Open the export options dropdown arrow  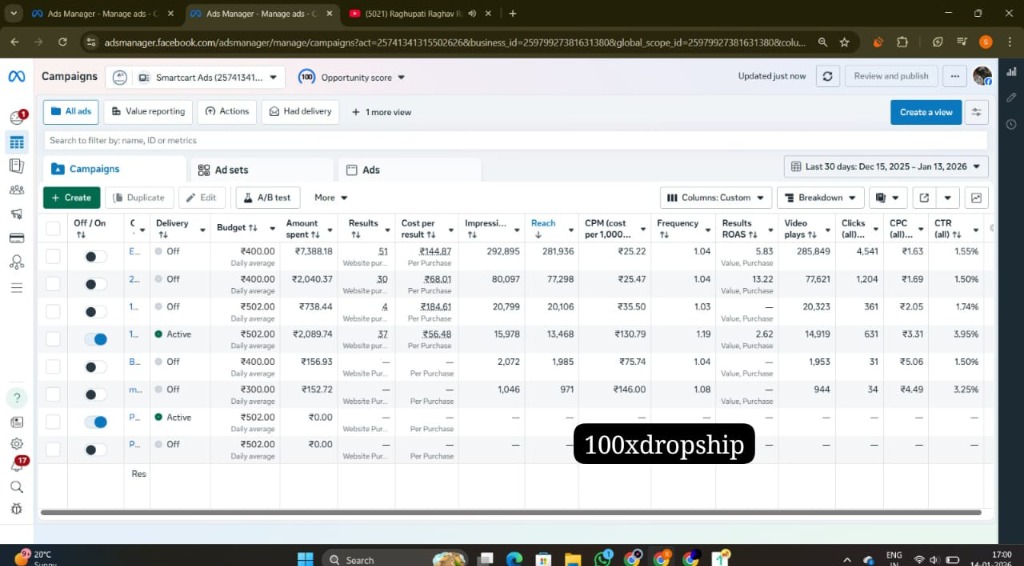pyautogui.click(x=947, y=198)
